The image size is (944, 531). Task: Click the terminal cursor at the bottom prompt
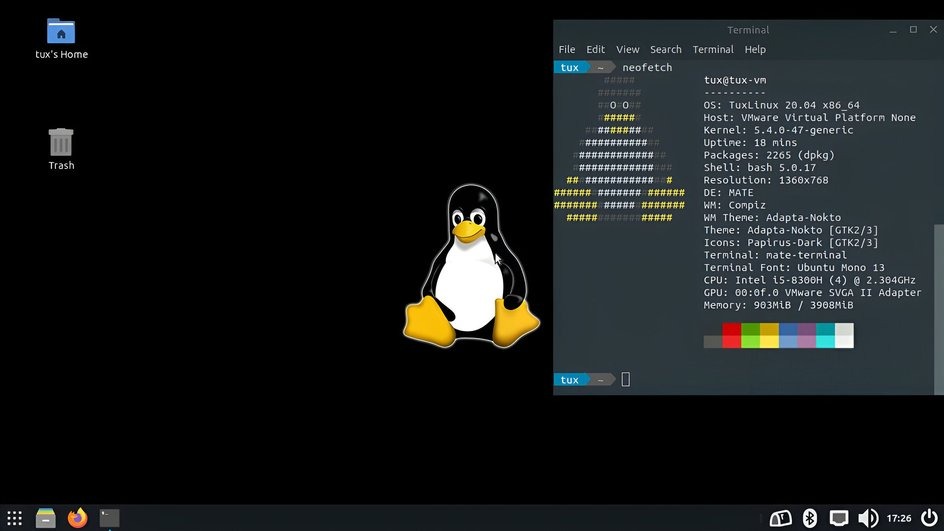(x=626, y=379)
